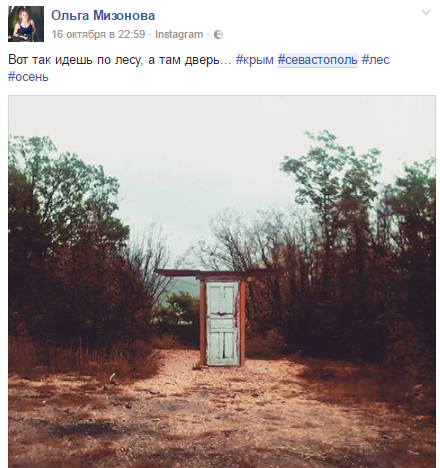Click the wooden roof beam above the door
This screenshot has height=468, width=440.
point(220,274)
